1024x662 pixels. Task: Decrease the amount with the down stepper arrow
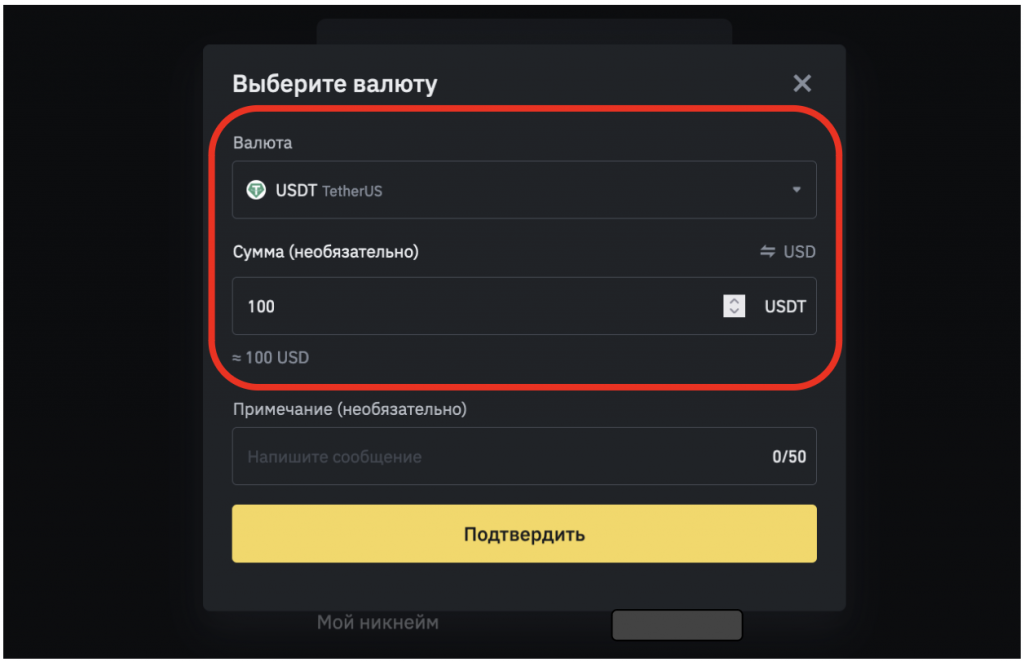coord(734,312)
